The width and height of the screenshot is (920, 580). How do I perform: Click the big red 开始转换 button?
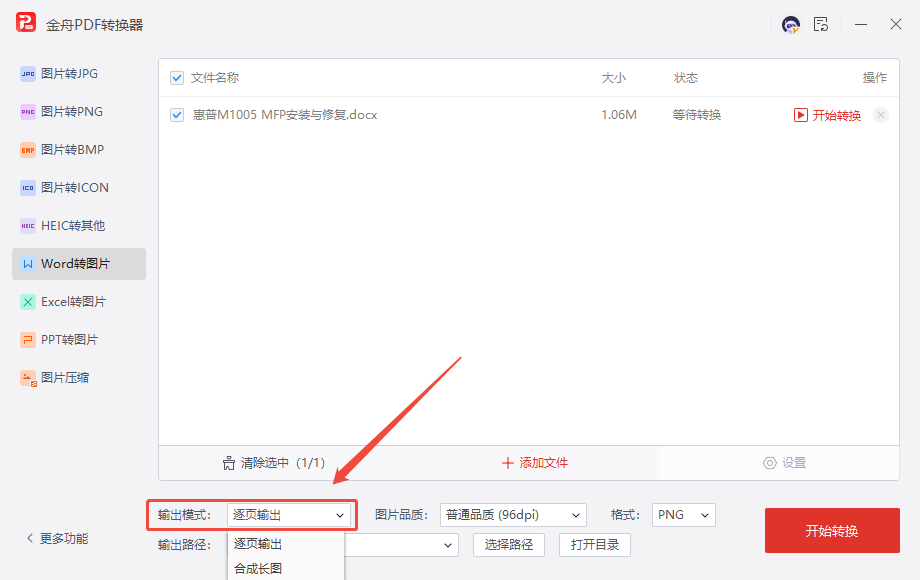[832, 531]
